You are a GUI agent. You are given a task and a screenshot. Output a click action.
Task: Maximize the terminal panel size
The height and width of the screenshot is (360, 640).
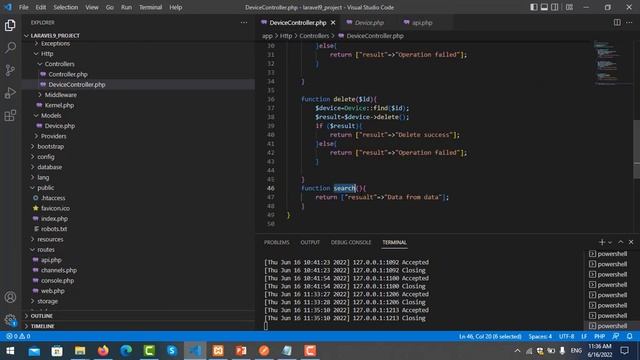(620, 242)
